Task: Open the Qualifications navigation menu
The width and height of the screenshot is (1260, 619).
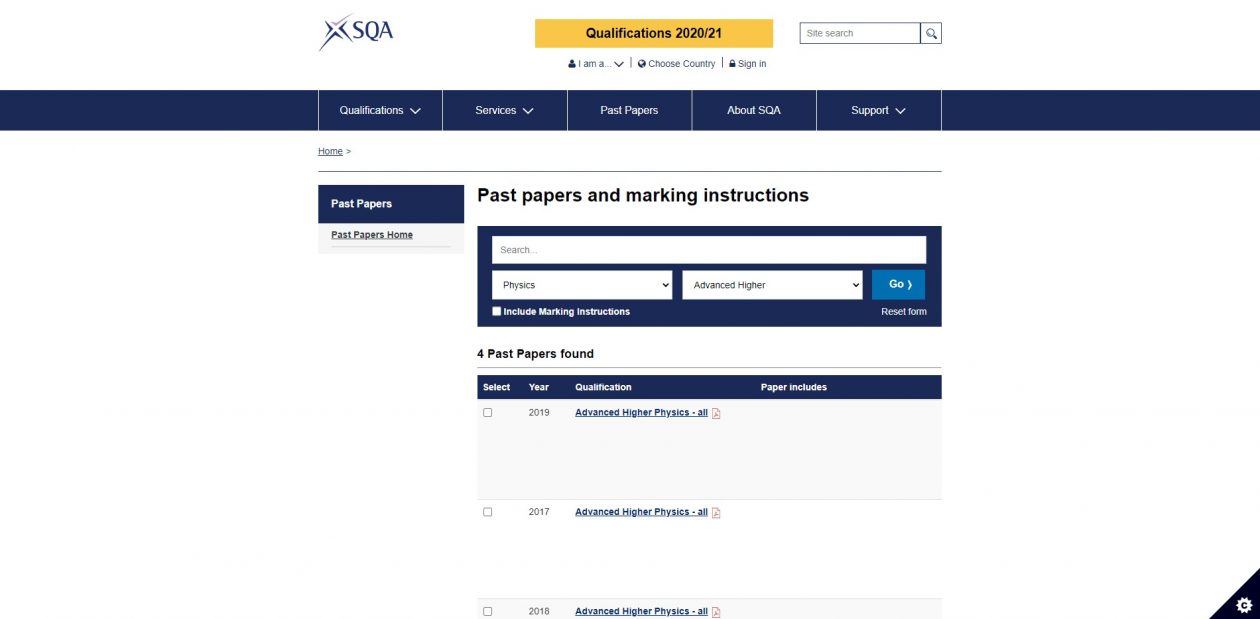Action: click(x=380, y=110)
